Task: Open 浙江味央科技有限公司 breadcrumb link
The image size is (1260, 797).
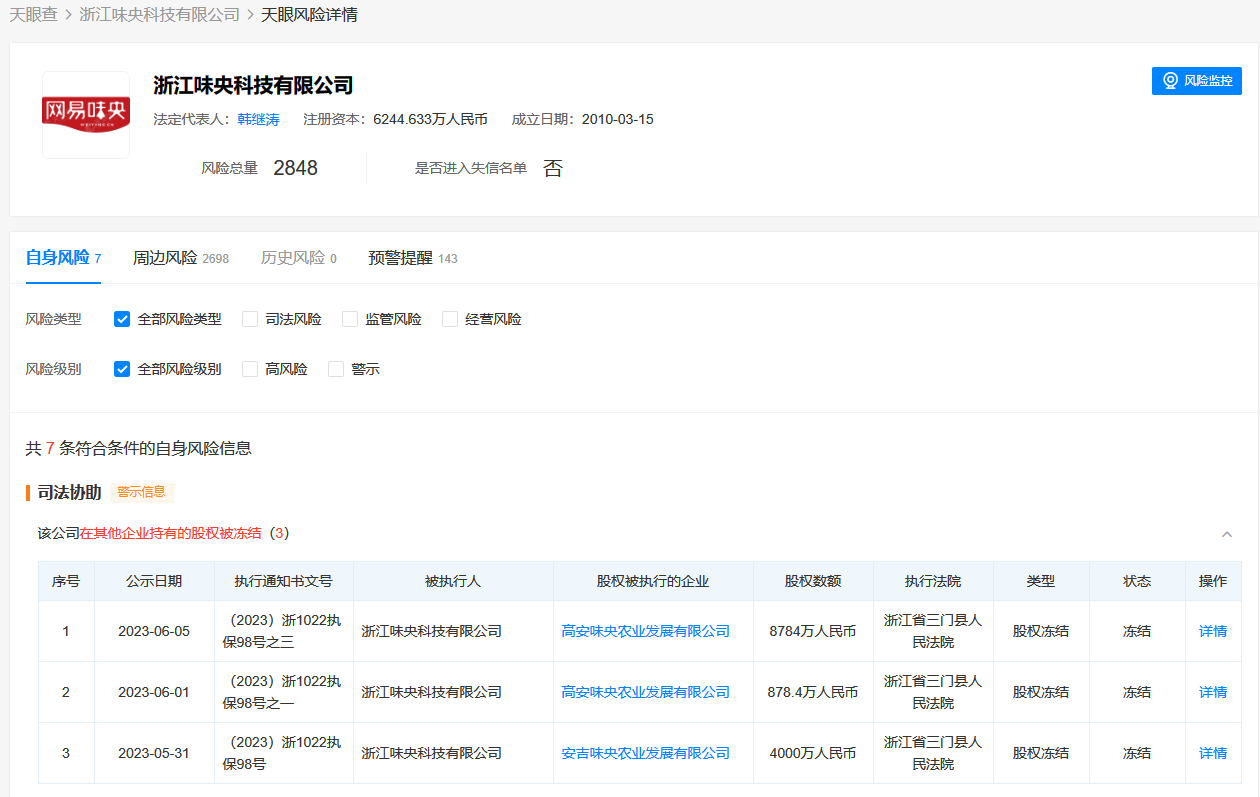Action: click(160, 15)
